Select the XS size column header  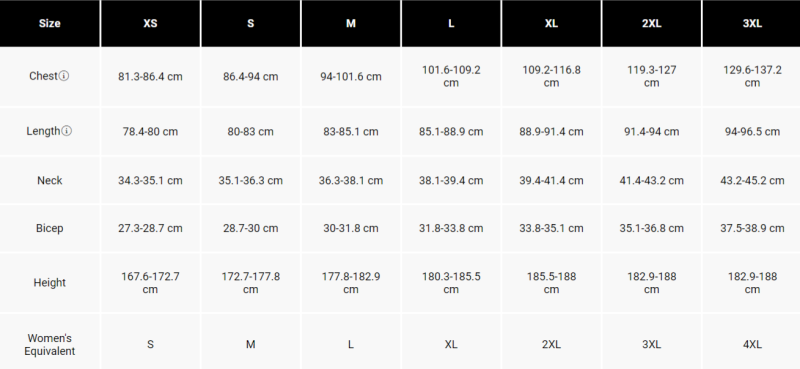150,23
